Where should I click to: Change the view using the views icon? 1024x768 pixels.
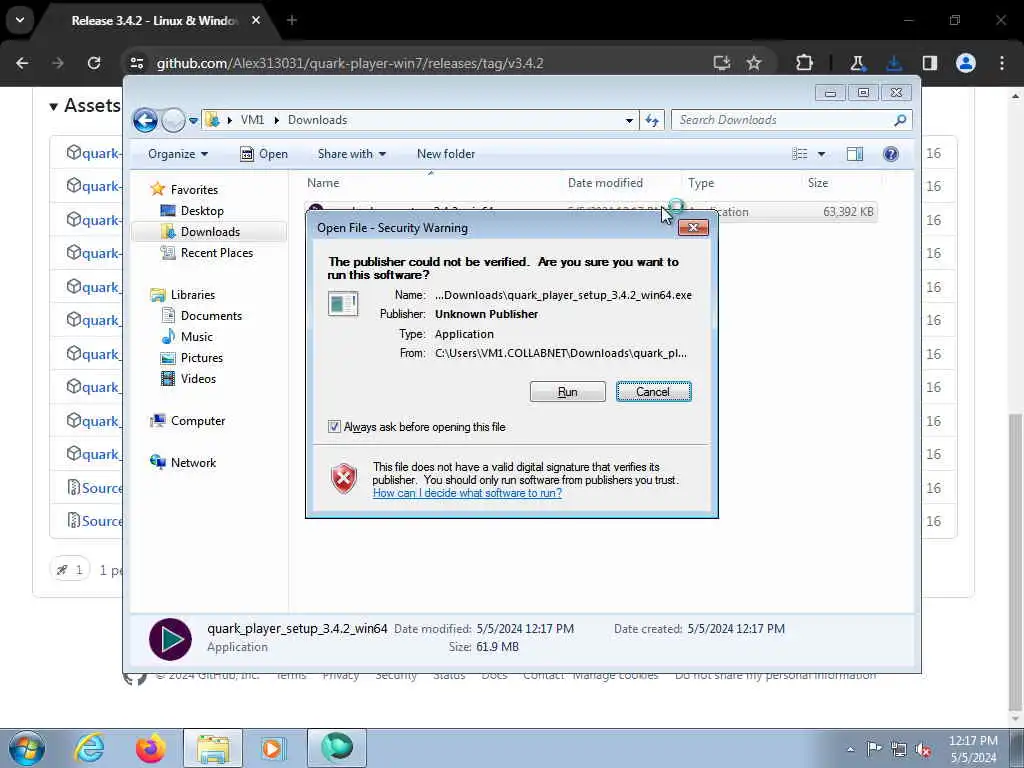click(x=799, y=154)
